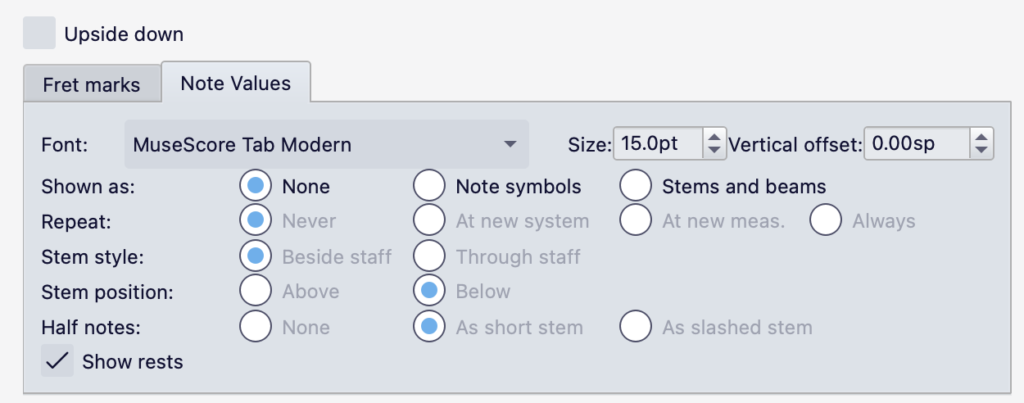Image resolution: width=1024 pixels, height=403 pixels.
Task: Decrease font size with down arrow
Action: tap(714, 151)
